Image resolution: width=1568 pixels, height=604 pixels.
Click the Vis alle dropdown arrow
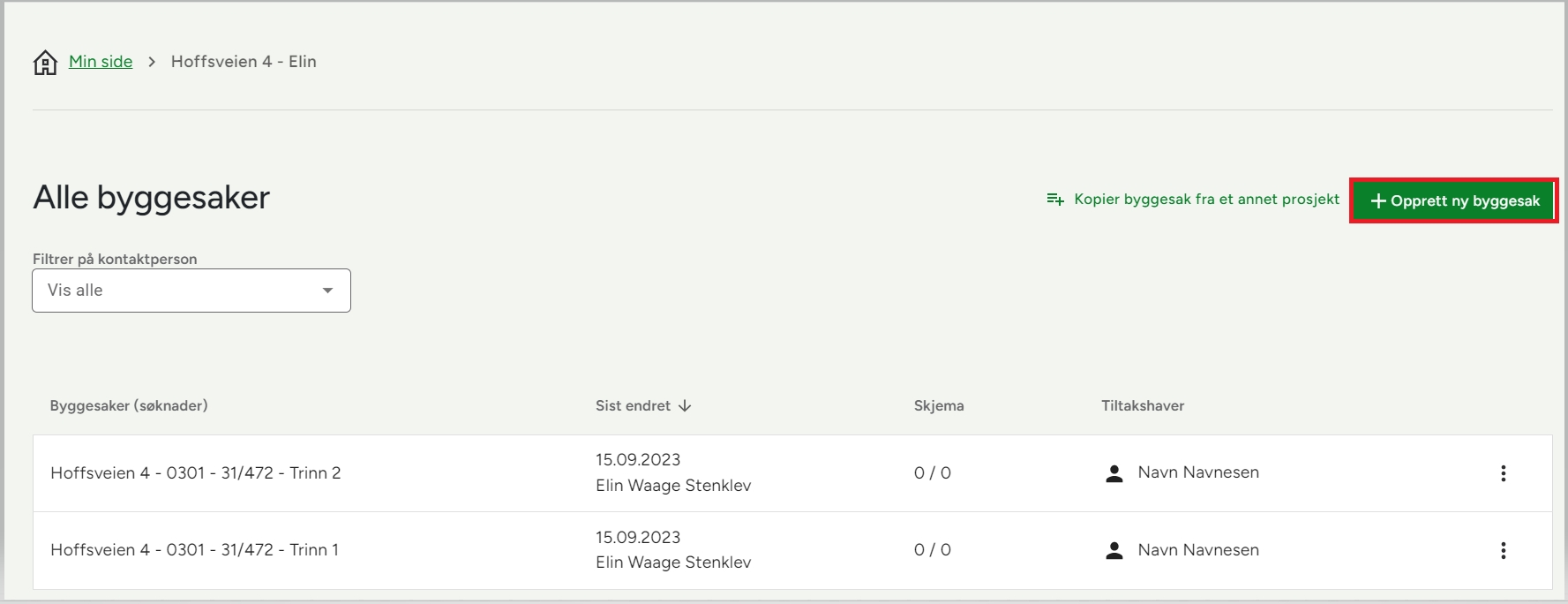[x=327, y=291]
